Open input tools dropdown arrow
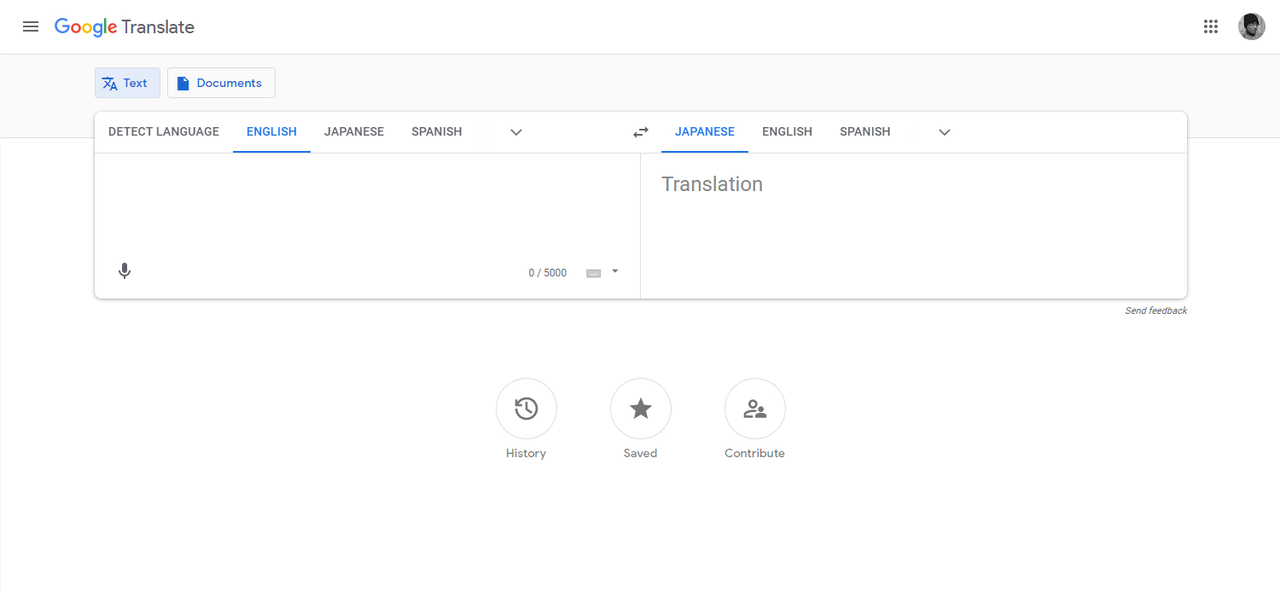The width and height of the screenshot is (1280, 592). click(x=615, y=271)
